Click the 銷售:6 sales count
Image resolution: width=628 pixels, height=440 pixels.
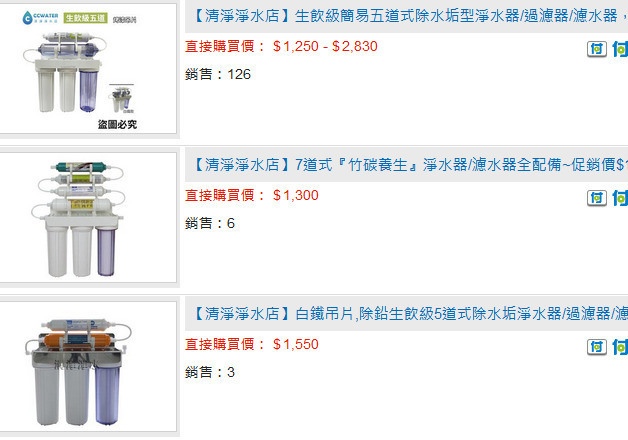(x=210, y=223)
